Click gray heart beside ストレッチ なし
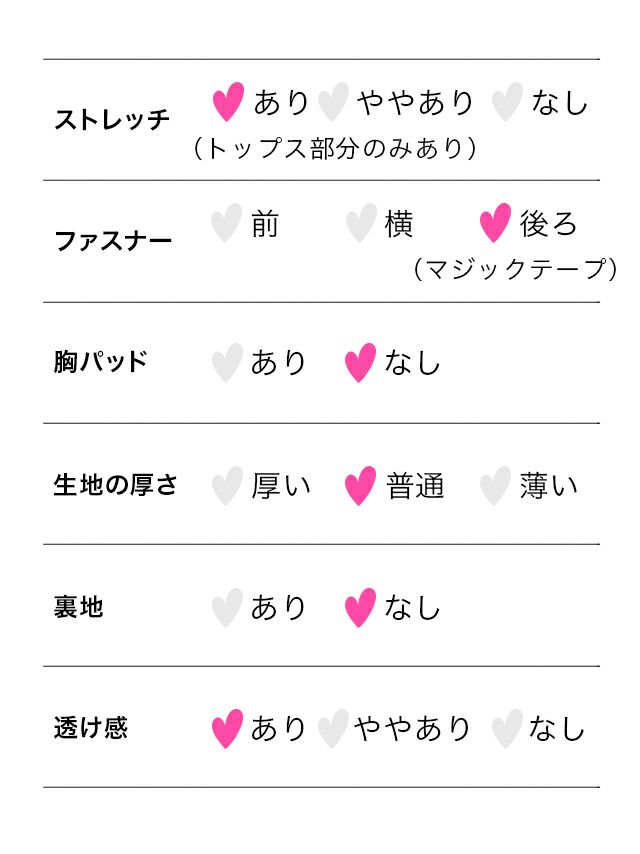The width and height of the screenshot is (640, 854). (x=508, y=101)
